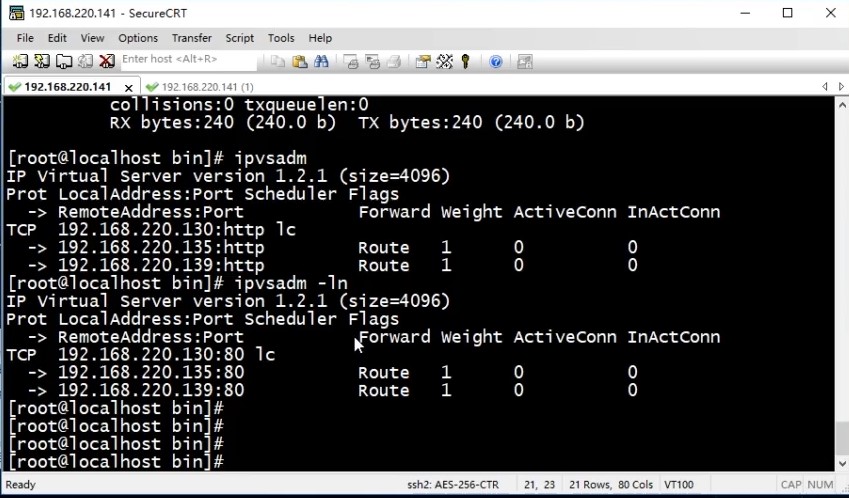Click the '192.168.220.139:80' terminal entry
Image resolution: width=849 pixels, height=498 pixels.
[151, 390]
